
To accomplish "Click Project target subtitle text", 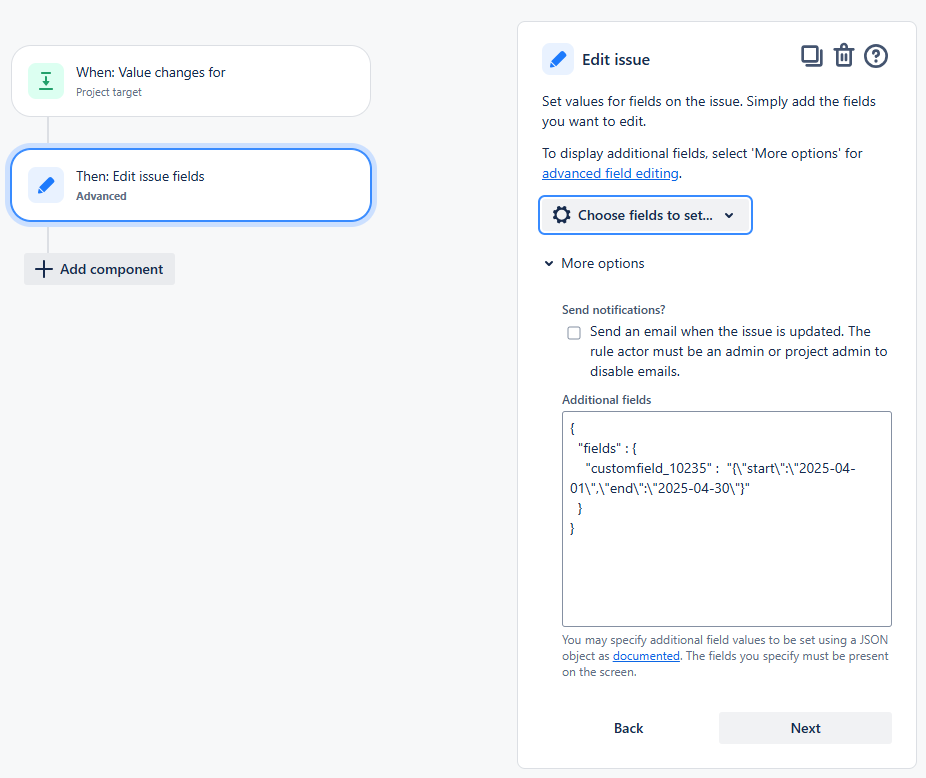I will tap(109, 92).
